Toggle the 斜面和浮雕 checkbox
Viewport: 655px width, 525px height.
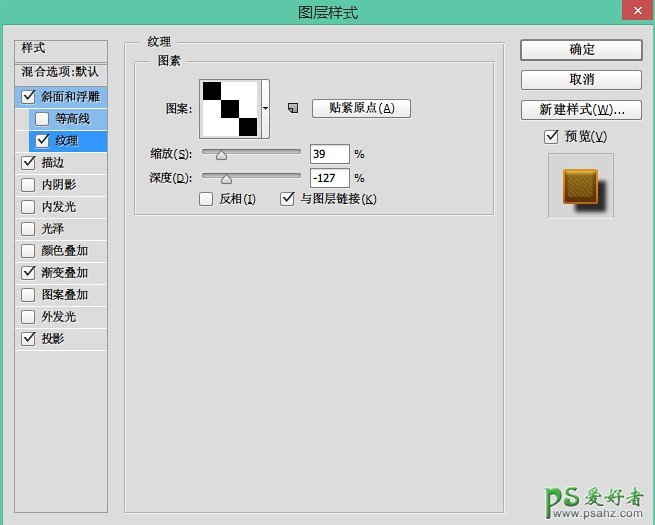click(28, 96)
